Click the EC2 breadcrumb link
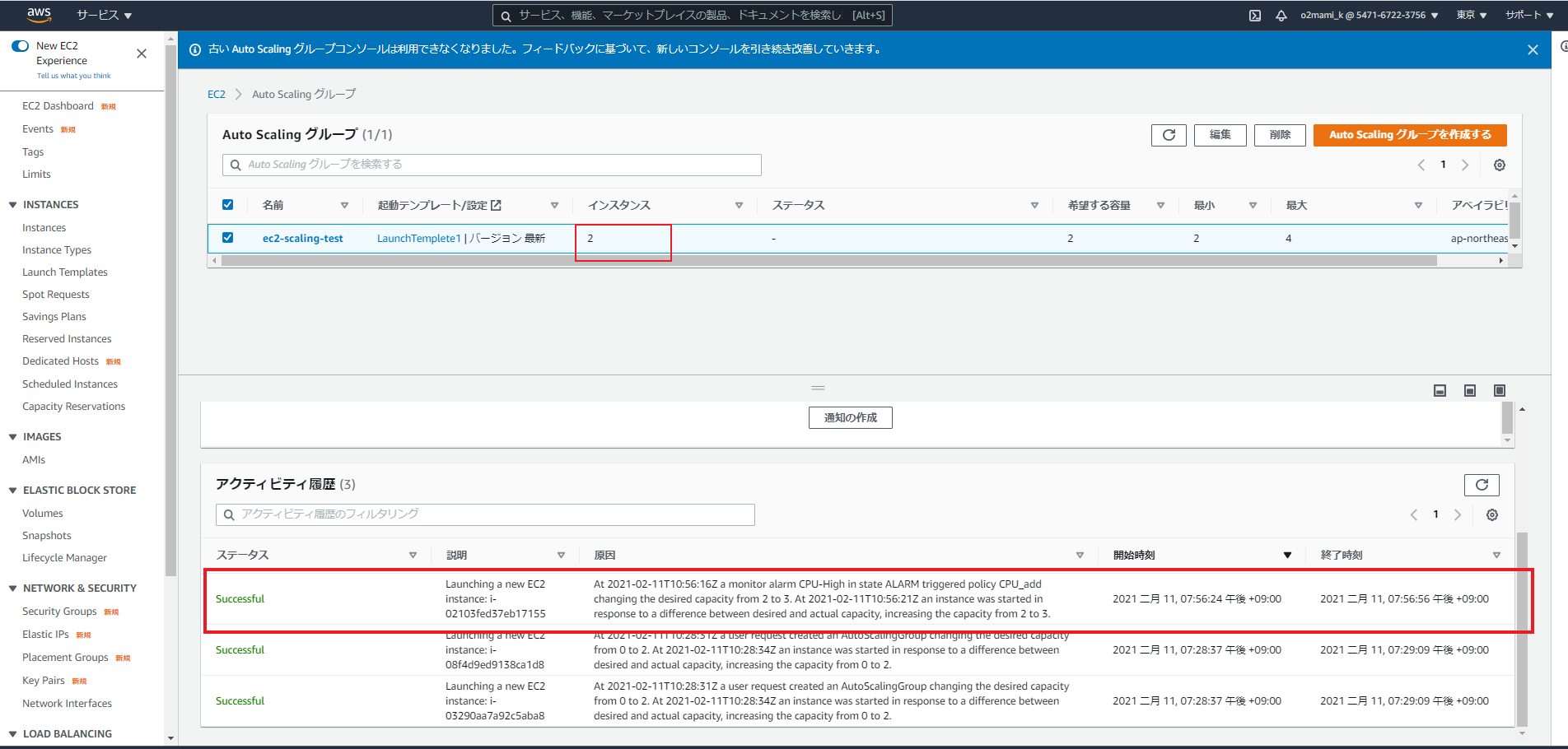This screenshot has width=1568, height=749. tap(217, 95)
